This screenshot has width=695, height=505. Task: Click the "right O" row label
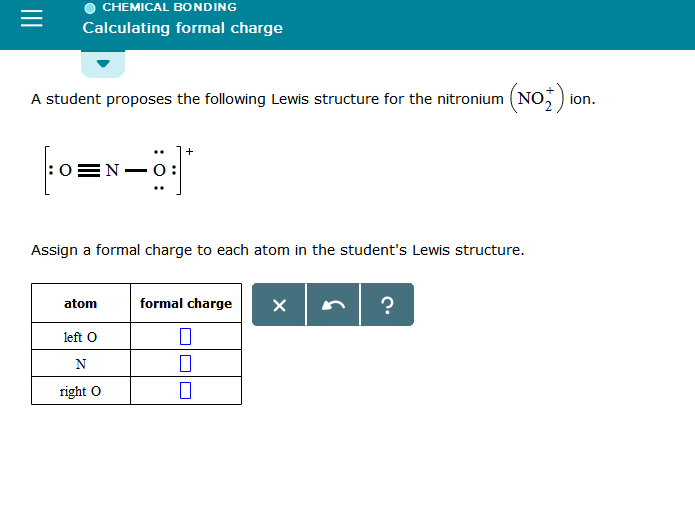click(81, 391)
